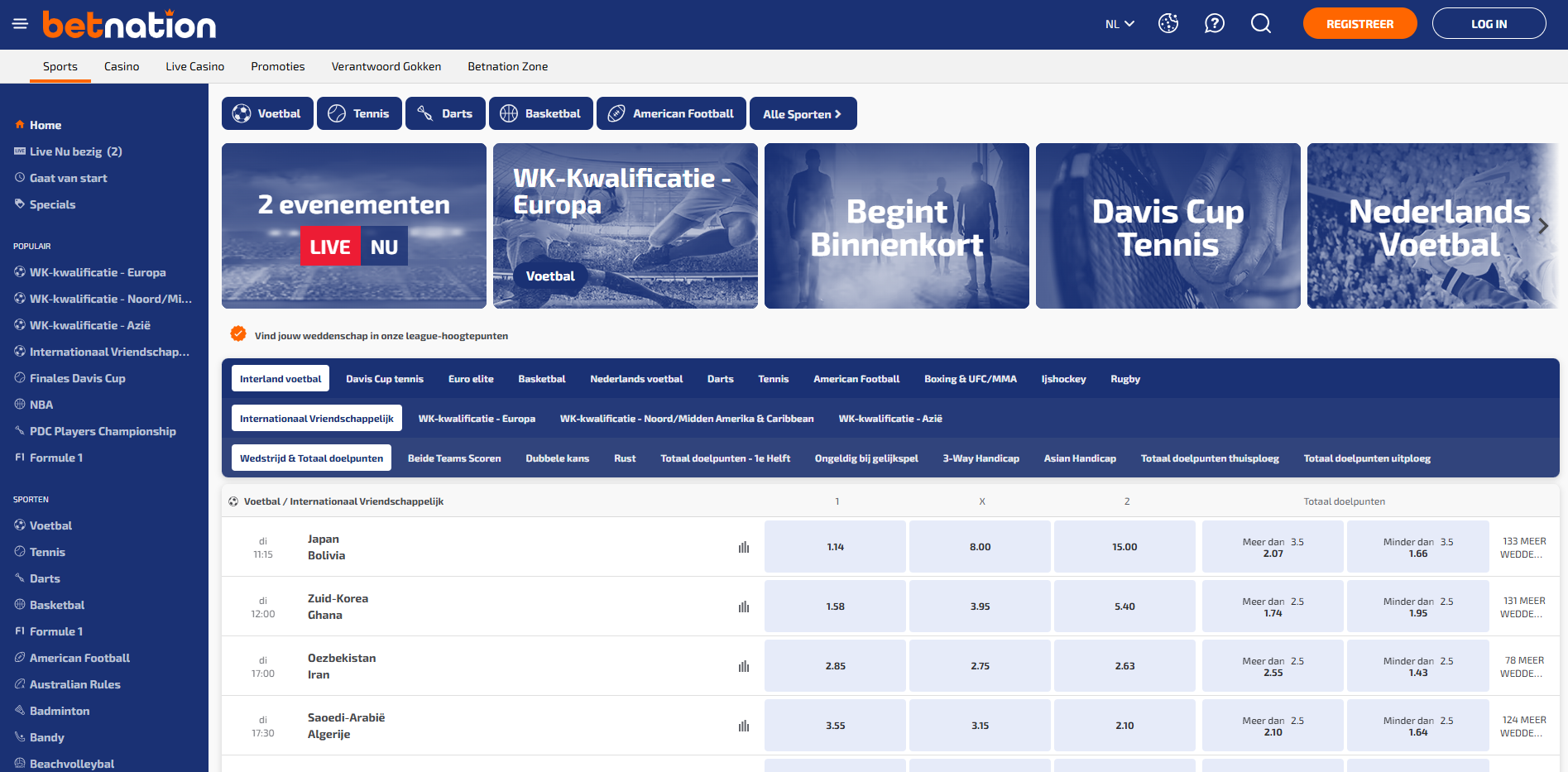Click the Bandy icon in sidebar
This screenshot has width=1568, height=772.
coord(20,737)
